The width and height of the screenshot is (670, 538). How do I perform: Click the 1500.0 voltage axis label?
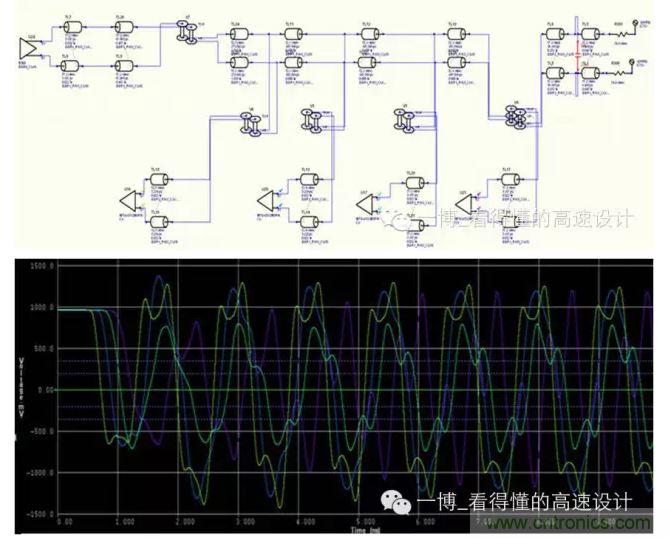click(x=38, y=267)
